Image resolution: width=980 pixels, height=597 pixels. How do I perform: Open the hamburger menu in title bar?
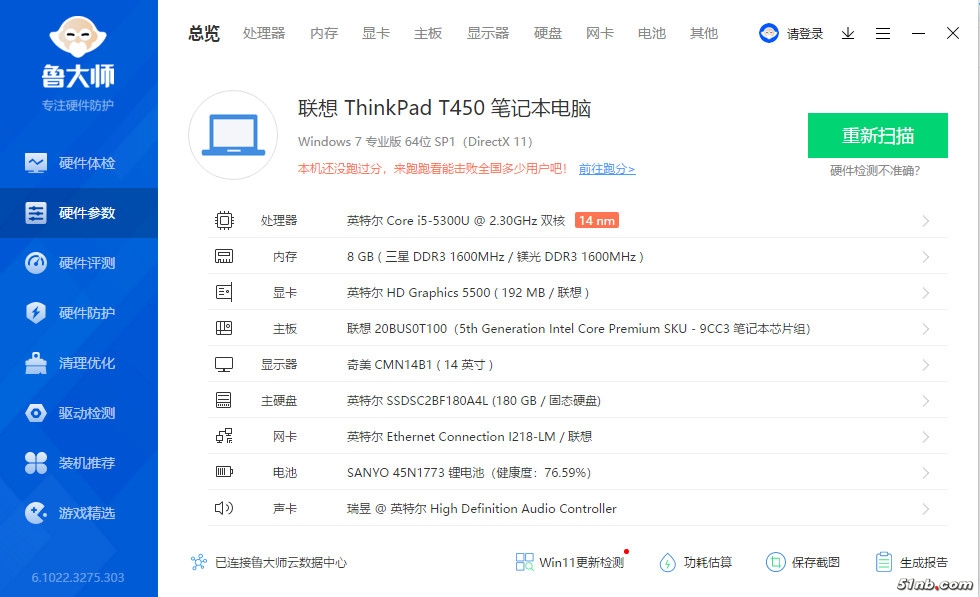[883, 33]
